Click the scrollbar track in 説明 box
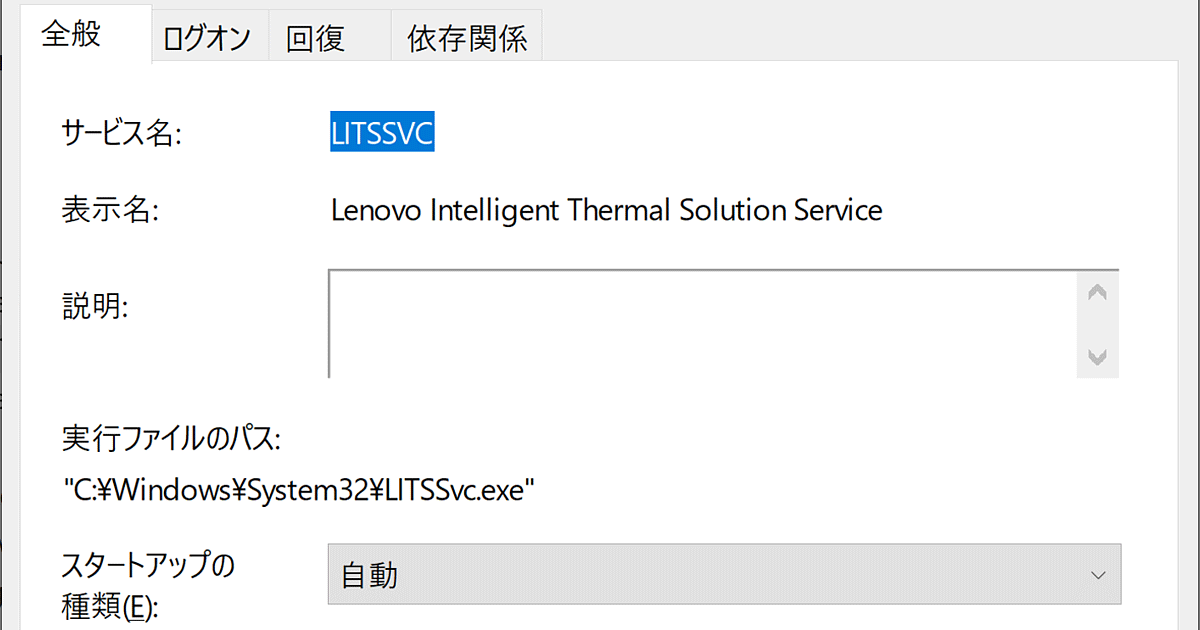The width and height of the screenshot is (1200, 630). point(1097,324)
